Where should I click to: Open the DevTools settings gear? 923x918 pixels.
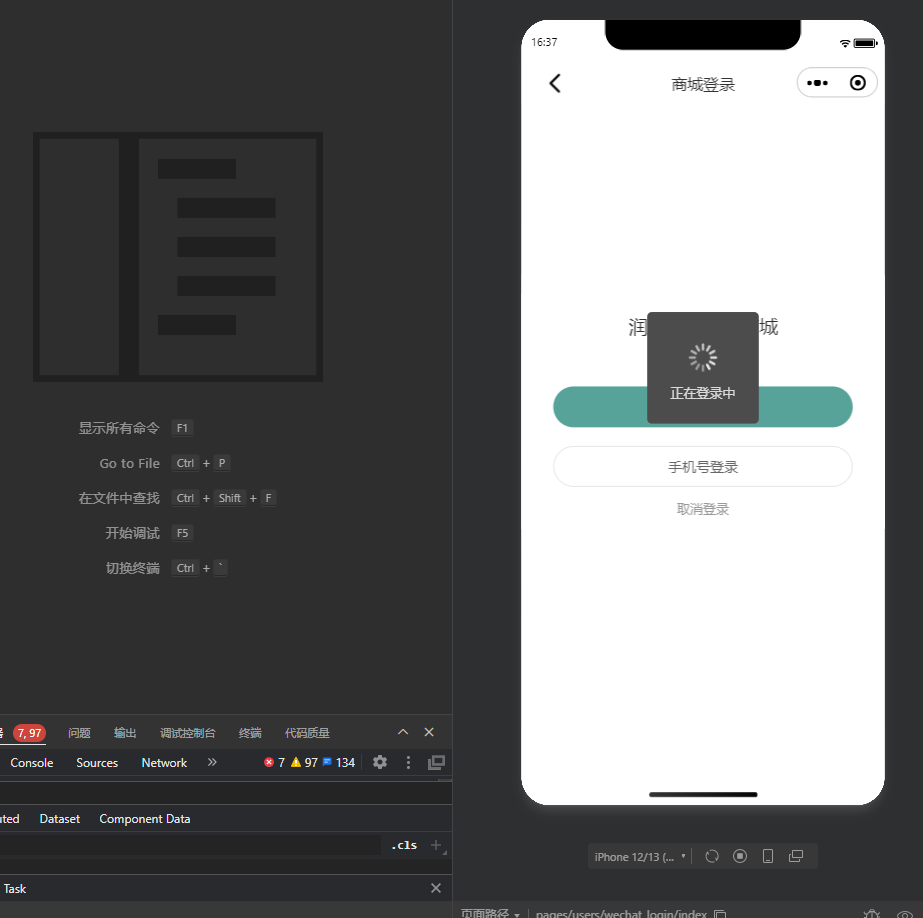click(380, 763)
